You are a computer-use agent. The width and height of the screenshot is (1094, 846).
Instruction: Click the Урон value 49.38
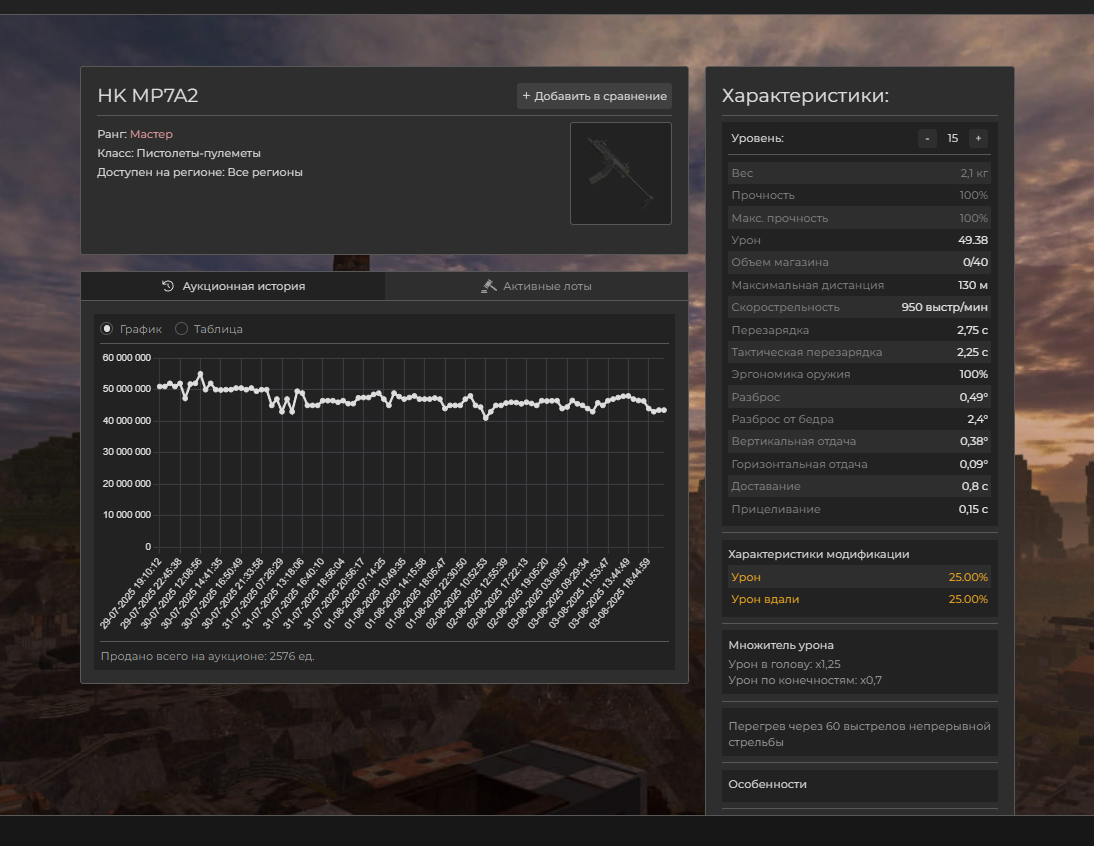tap(973, 240)
